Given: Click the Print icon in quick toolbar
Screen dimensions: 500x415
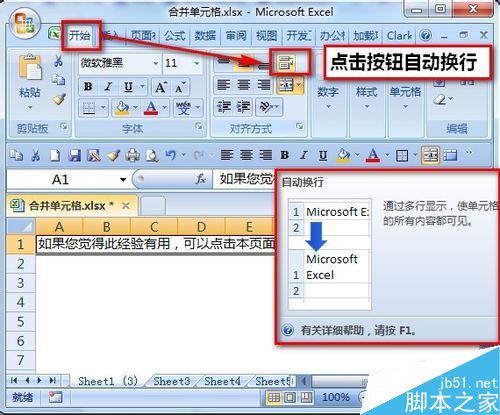Looking at the screenshot, I should coord(133,155).
